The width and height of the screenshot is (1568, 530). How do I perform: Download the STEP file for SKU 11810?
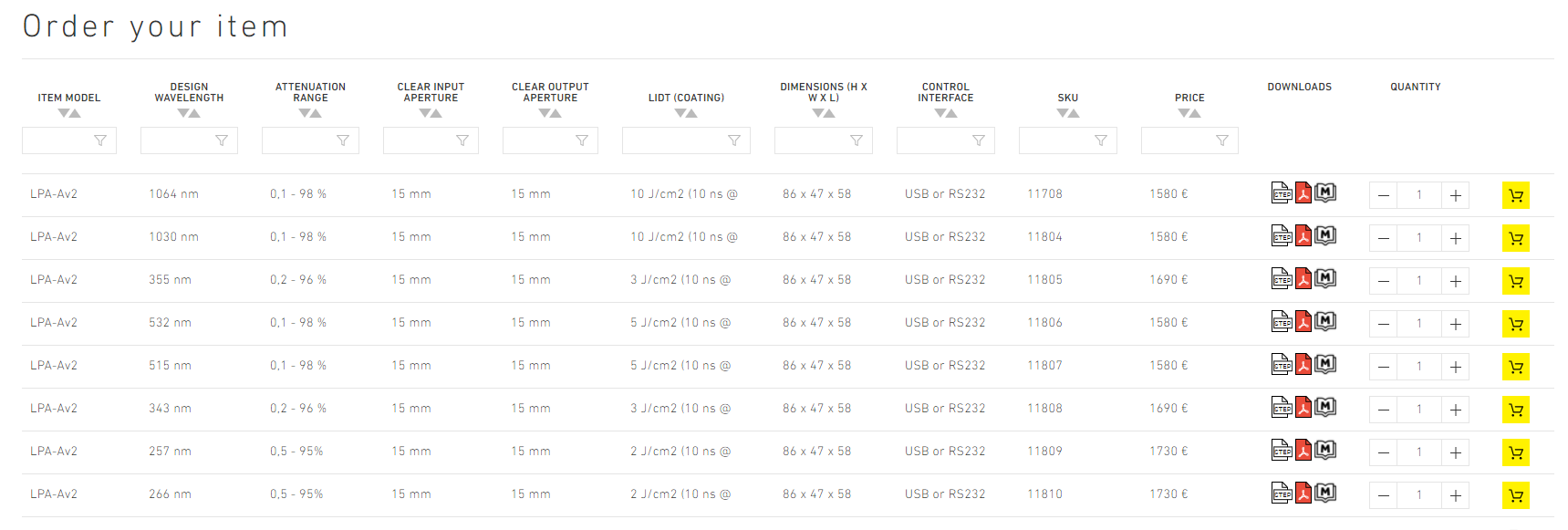(x=1281, y=494)
